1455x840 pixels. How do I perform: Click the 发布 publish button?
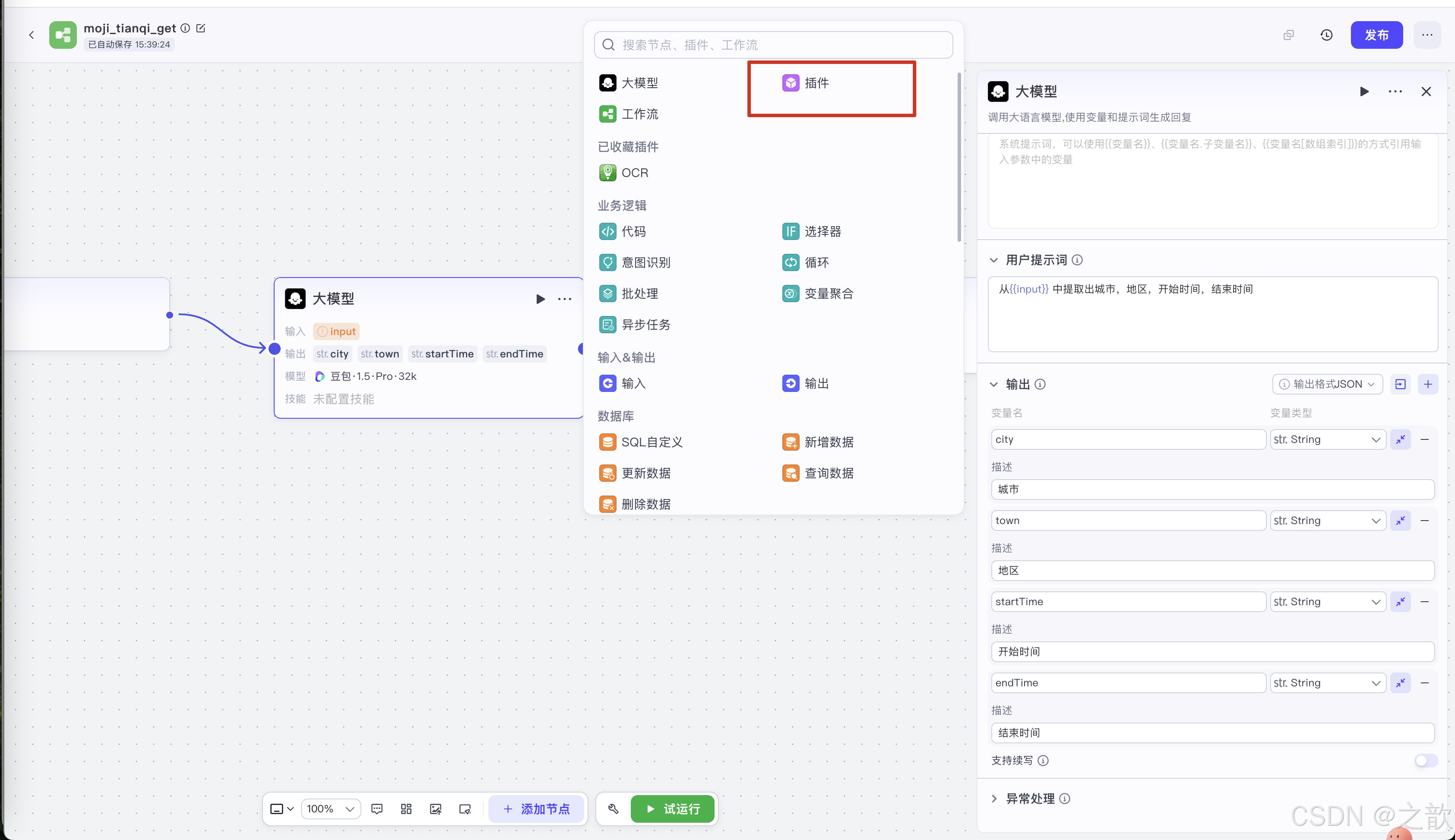(x=1377, y=35)
